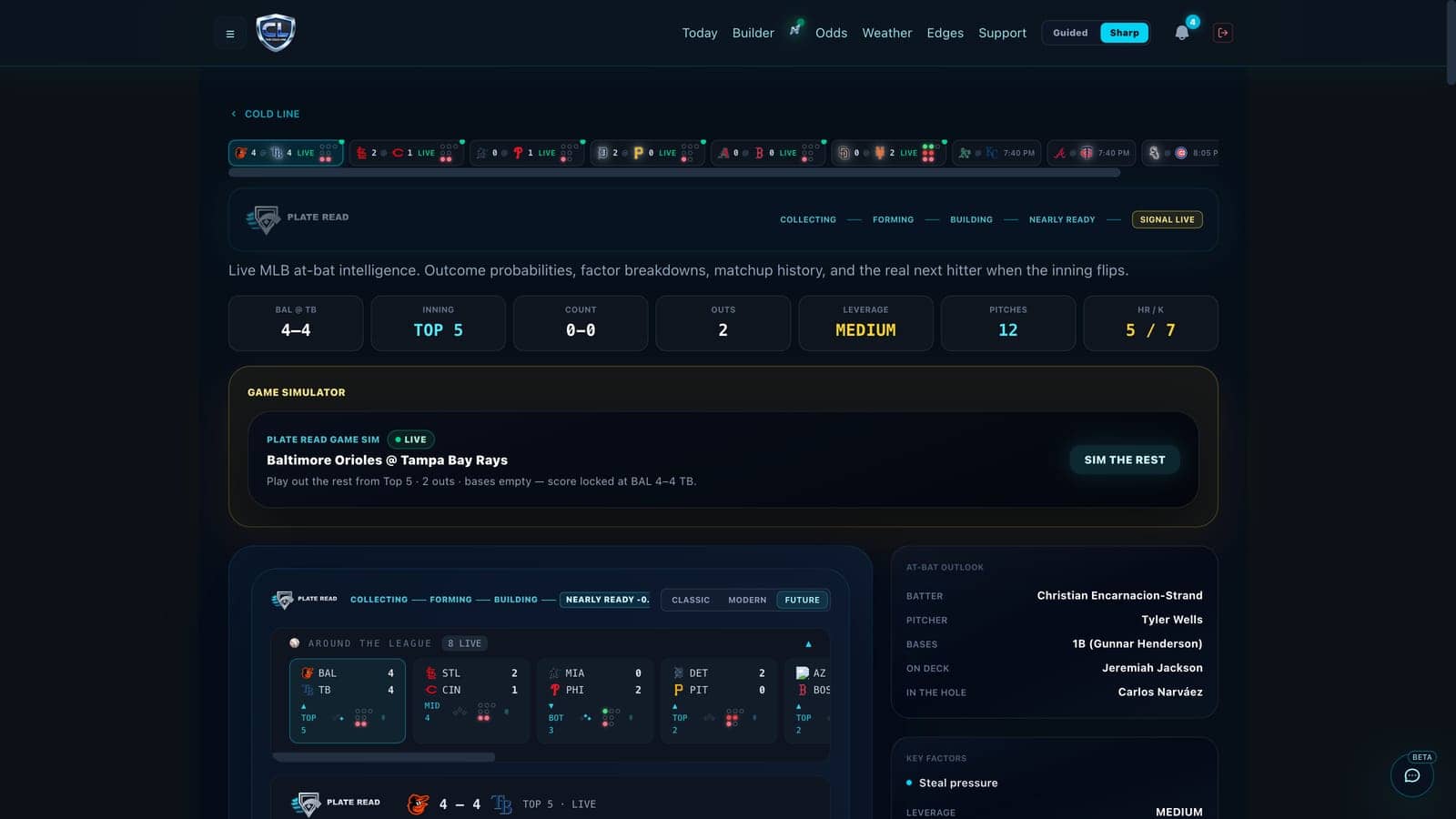Click the Orioles logo in the 4–4 scoreline
The image size is (1456, 819).
click(x=418, y=804)
